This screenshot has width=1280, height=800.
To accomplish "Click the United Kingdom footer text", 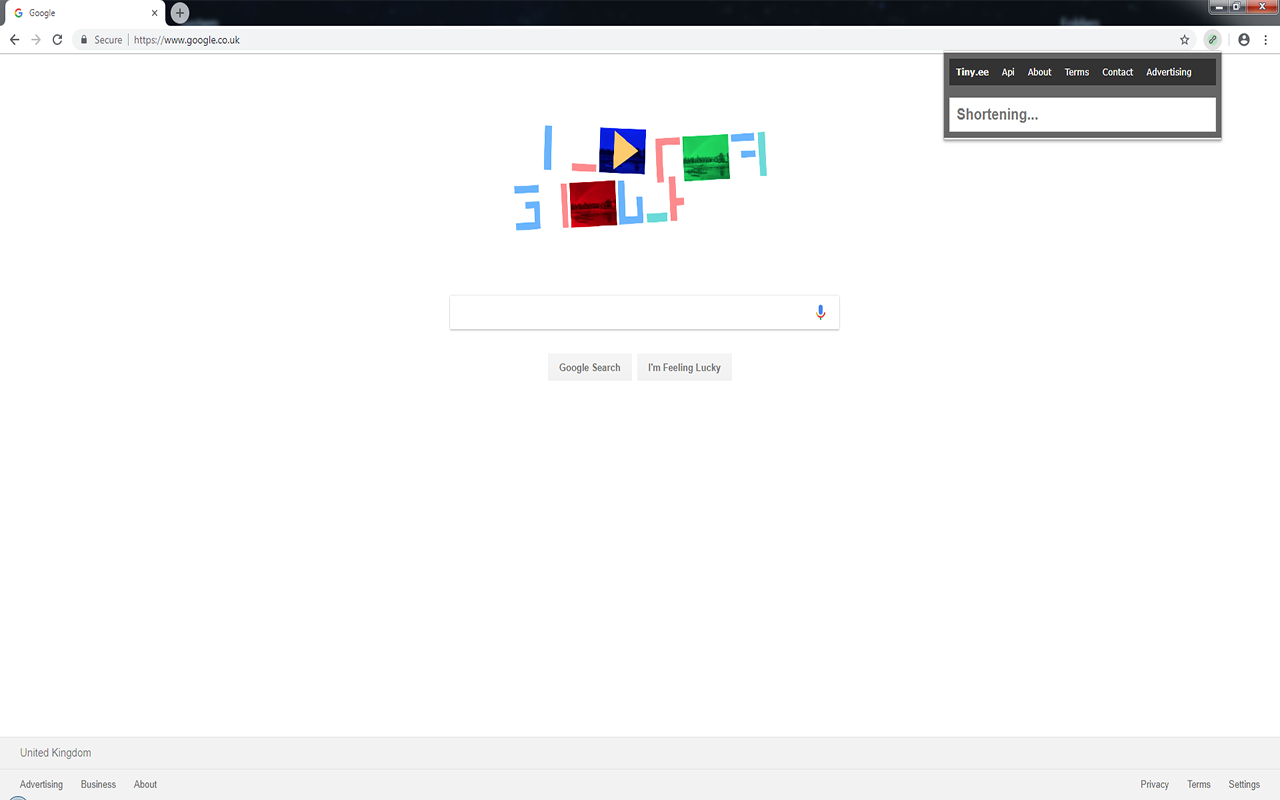I will click(x=55, y=753).
